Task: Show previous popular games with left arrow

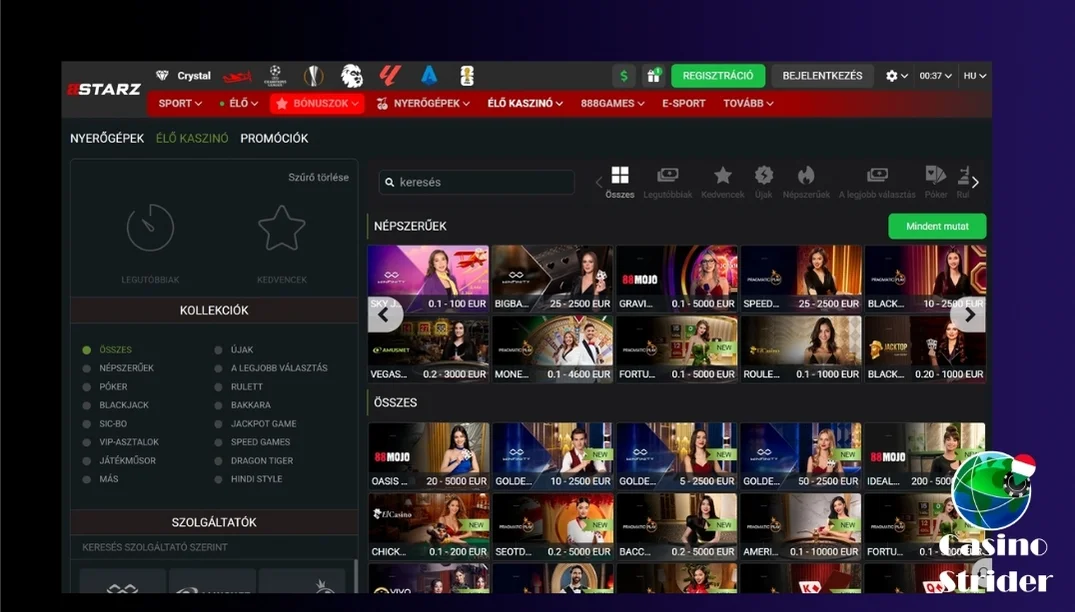Action: click(x=384, y=315)
